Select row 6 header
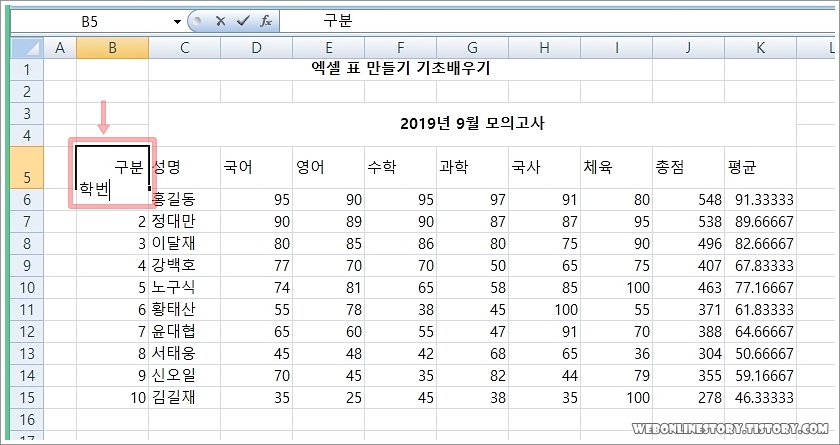The image size is (840, 445). tap(27, 199)
